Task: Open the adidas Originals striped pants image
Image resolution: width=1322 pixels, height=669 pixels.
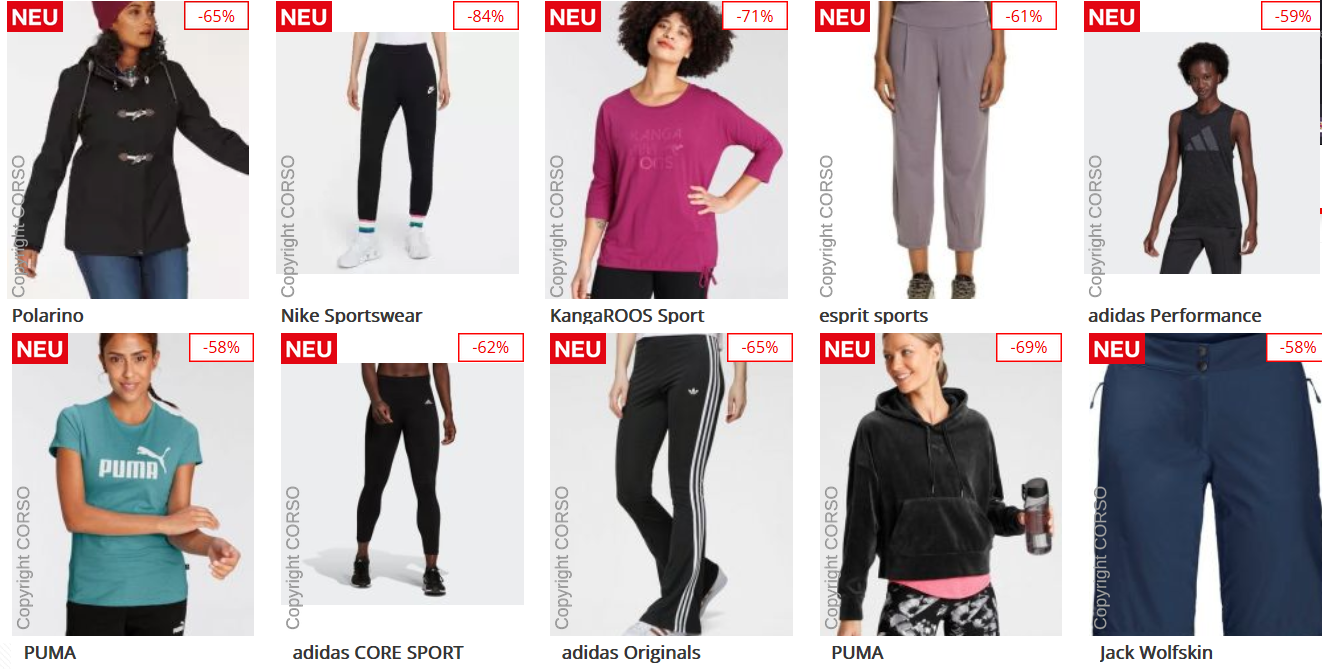Action: [x=671, y=485]
